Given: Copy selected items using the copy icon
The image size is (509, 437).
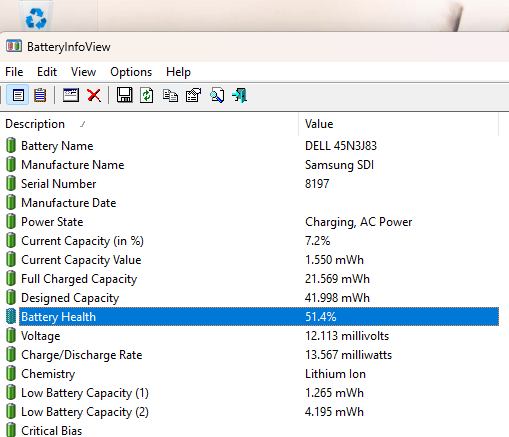Looking at the screenshot, I should 170,96.
